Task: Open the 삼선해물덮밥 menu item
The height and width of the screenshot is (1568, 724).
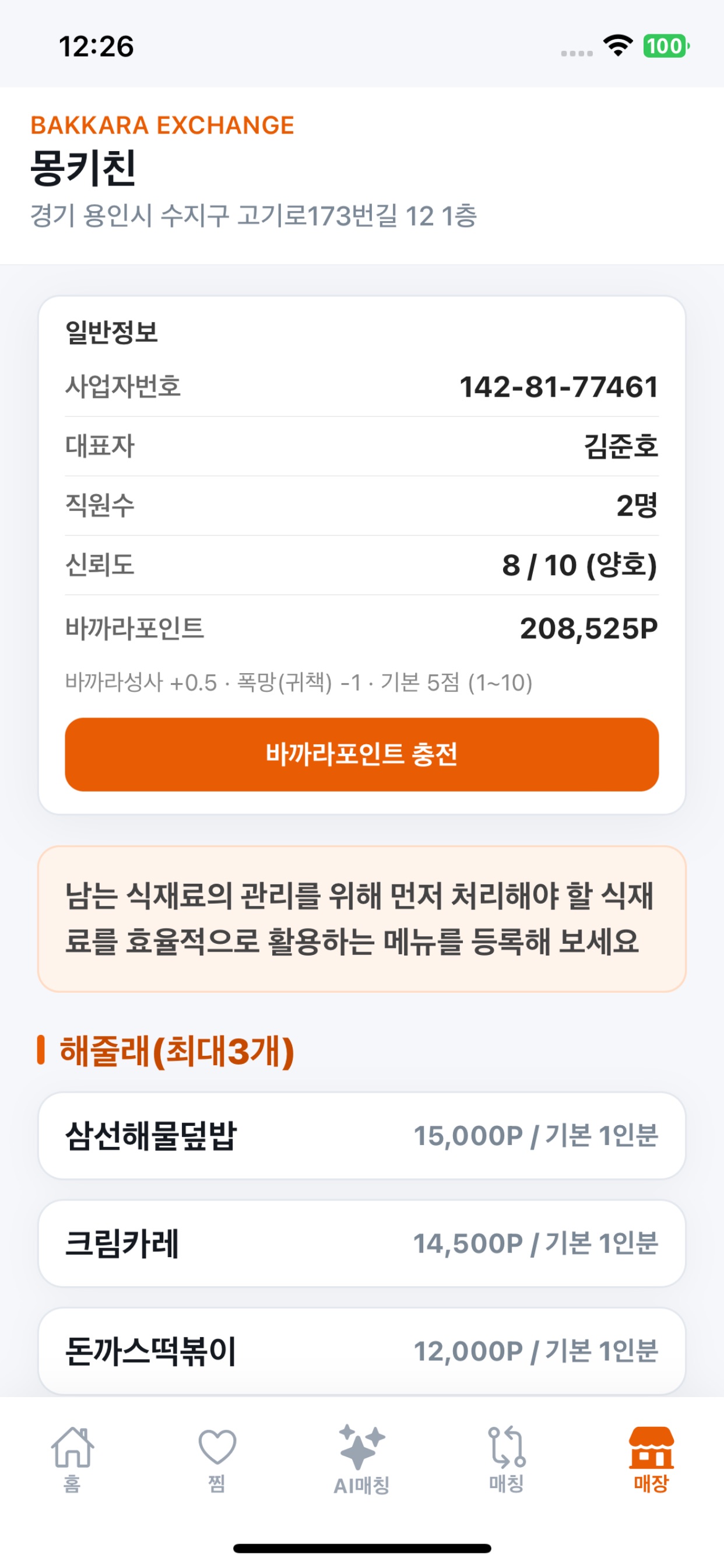Action: click(362, 1136)
